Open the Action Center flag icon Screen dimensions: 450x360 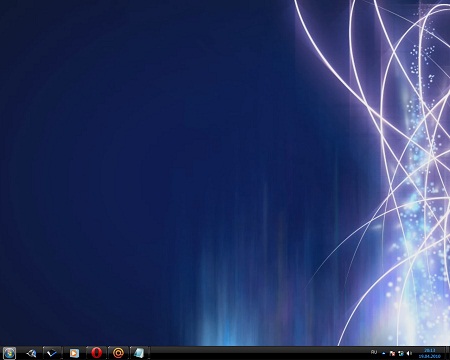(392, 353)
